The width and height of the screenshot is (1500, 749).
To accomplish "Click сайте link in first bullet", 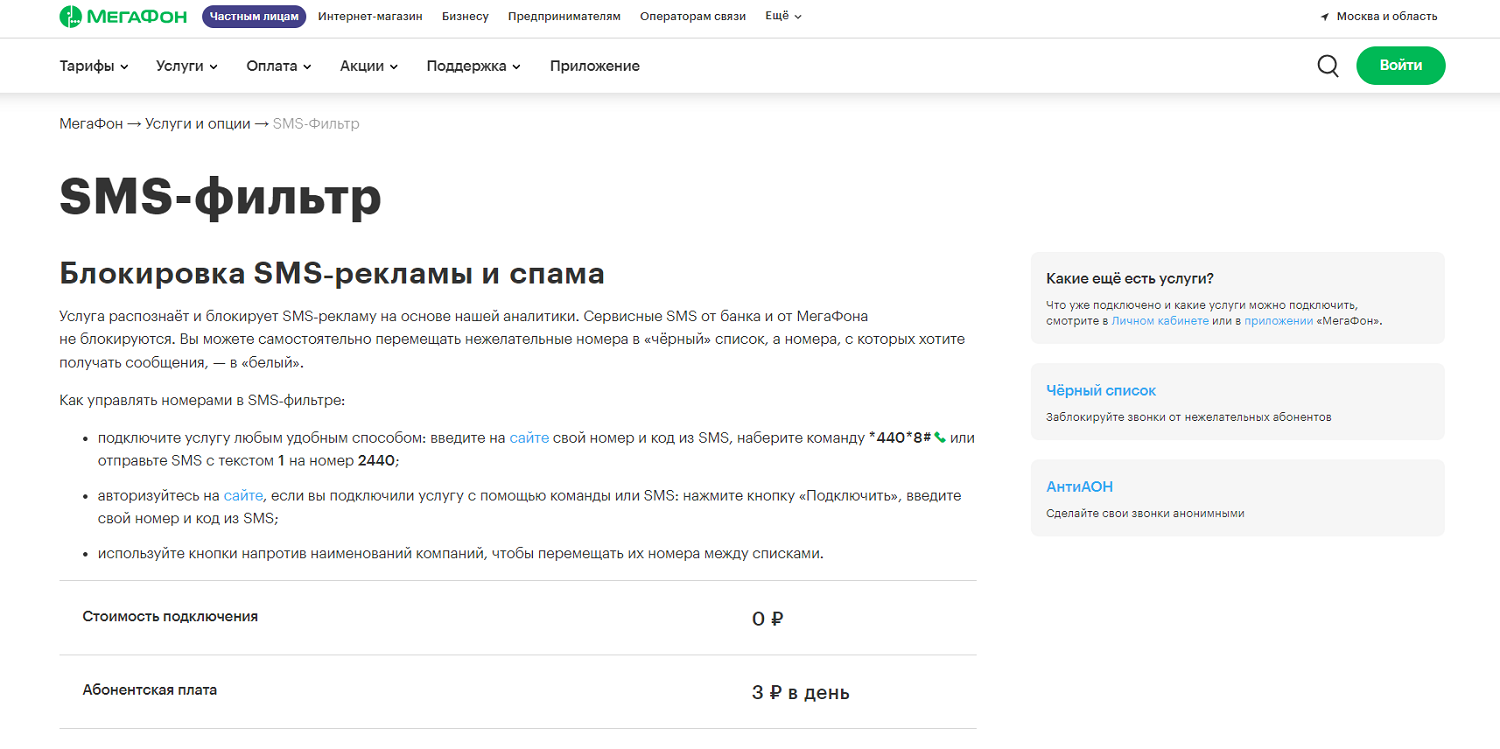I will coord(529,438).
